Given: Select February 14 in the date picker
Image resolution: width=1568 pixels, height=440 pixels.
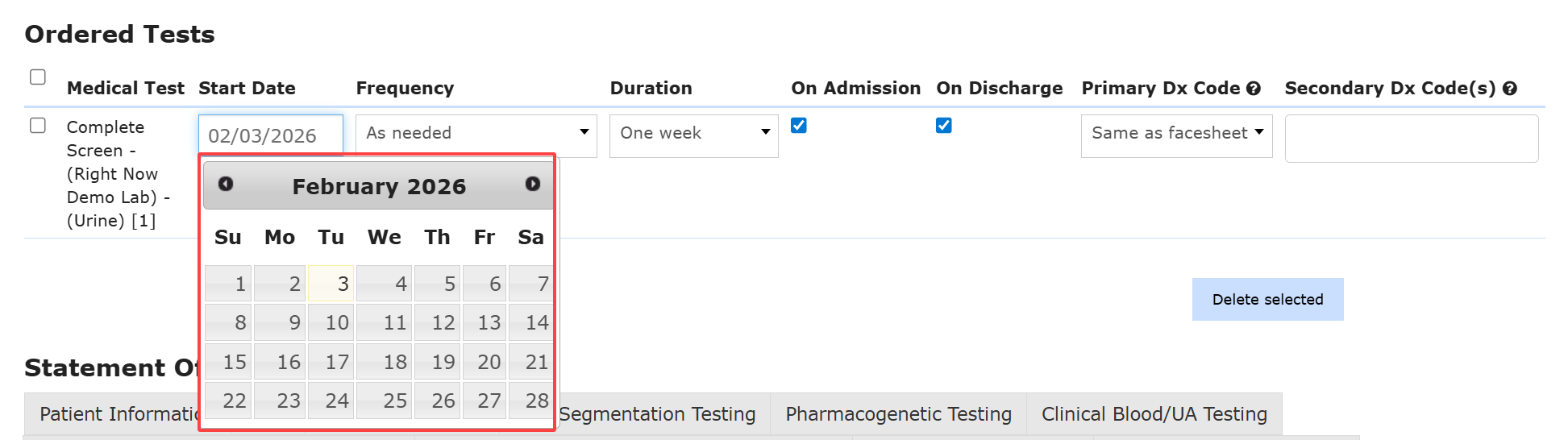Looking at the screenshot, I should click(531, 322).
